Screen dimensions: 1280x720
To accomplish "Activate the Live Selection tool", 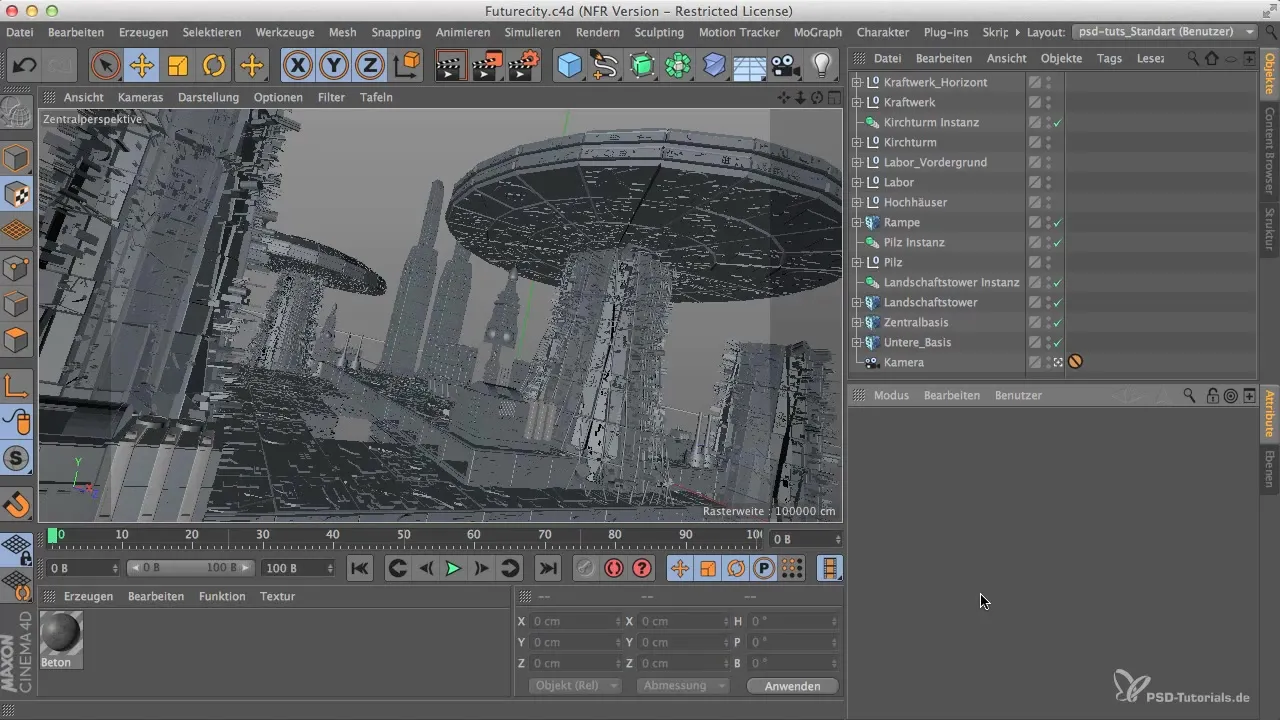I will tap(105, 66).
